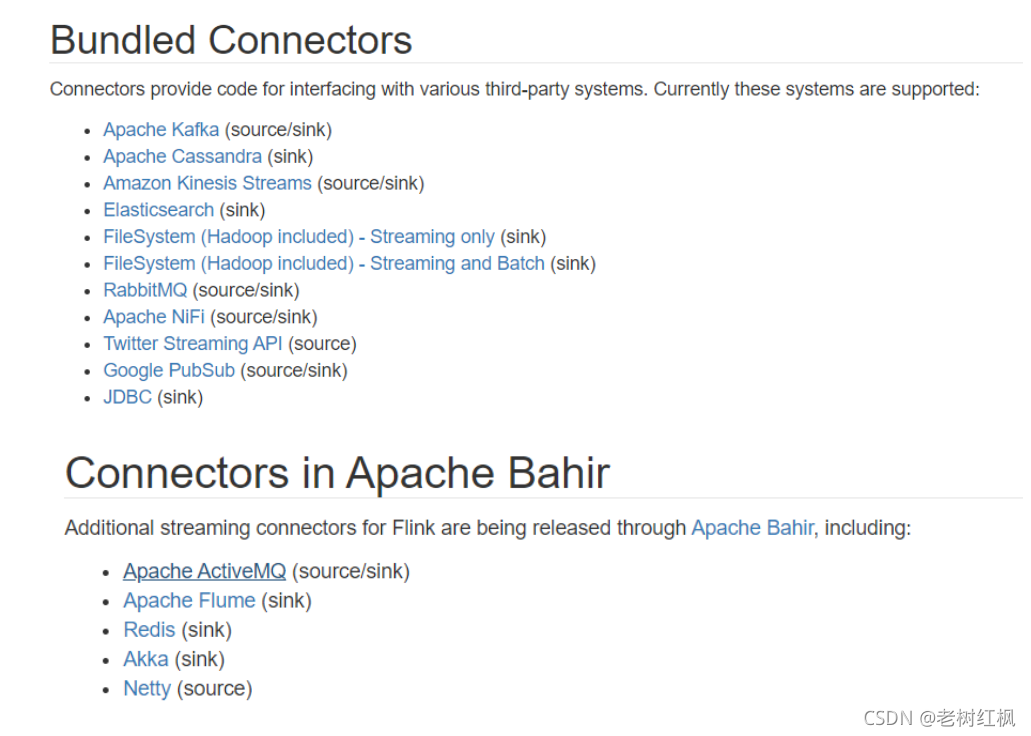This screenshot has width=1031, height=736.
Task: Open the Apache Cassandra link
Action: click(x=182, y=157)
